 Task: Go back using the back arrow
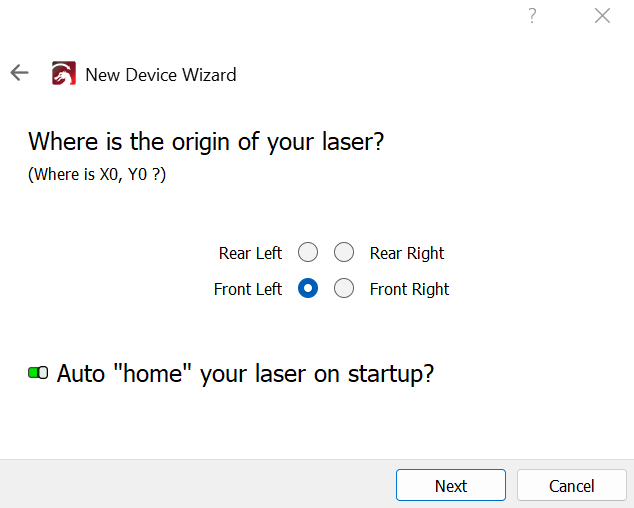pyautogui.click(x=19, y=73)
